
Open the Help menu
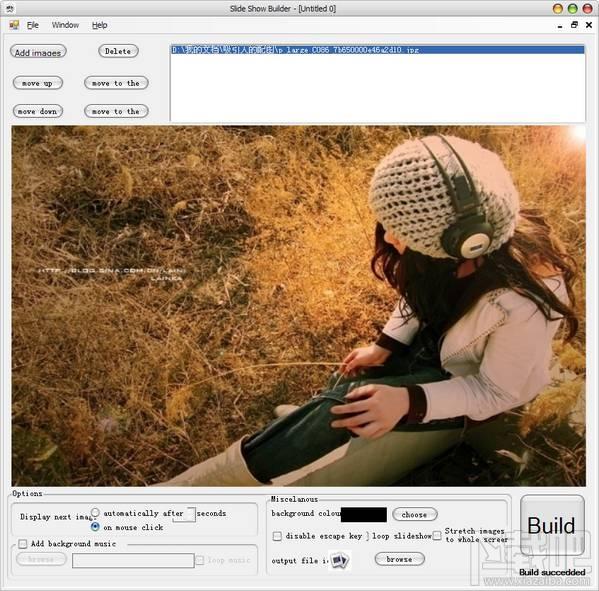(99, 25)
